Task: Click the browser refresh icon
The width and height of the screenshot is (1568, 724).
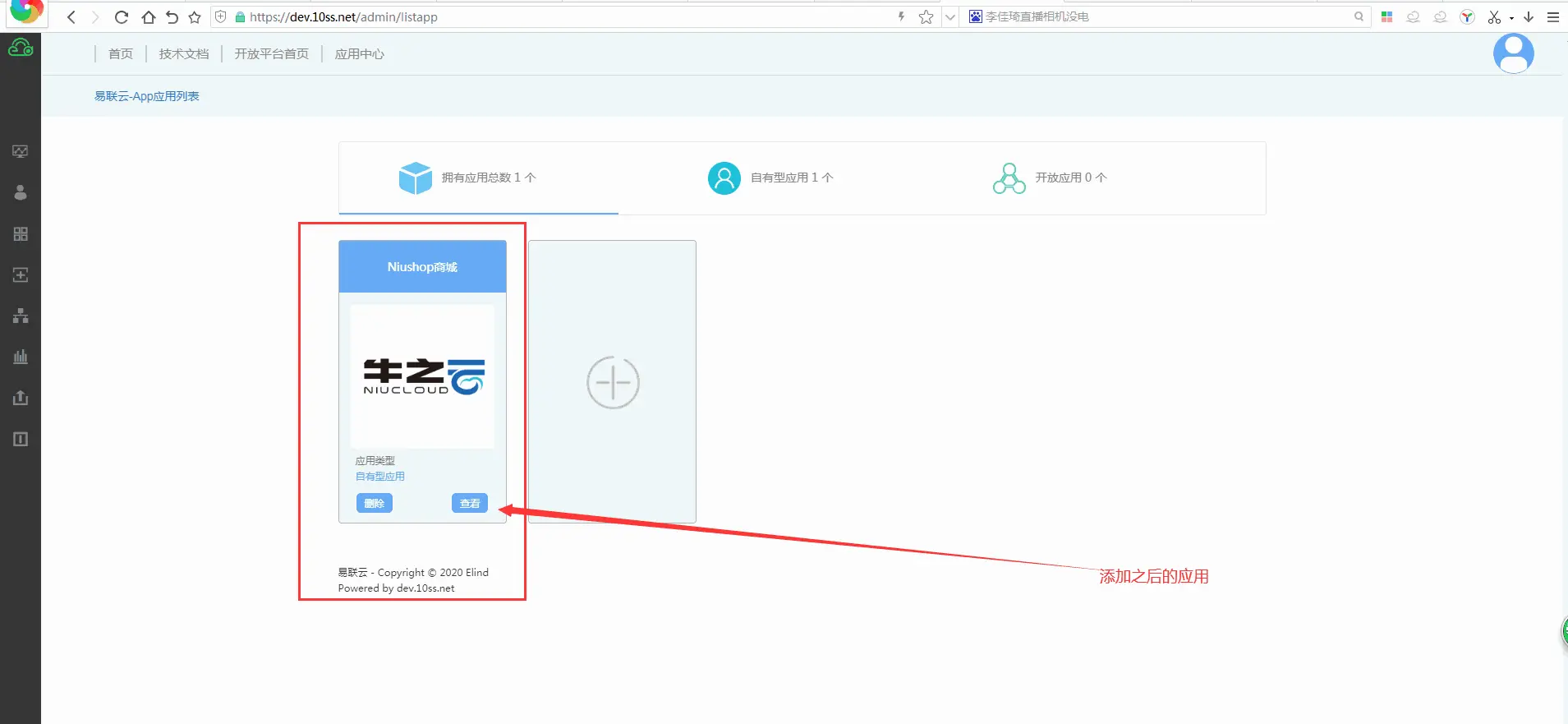Action: click(x=122, y=17)
